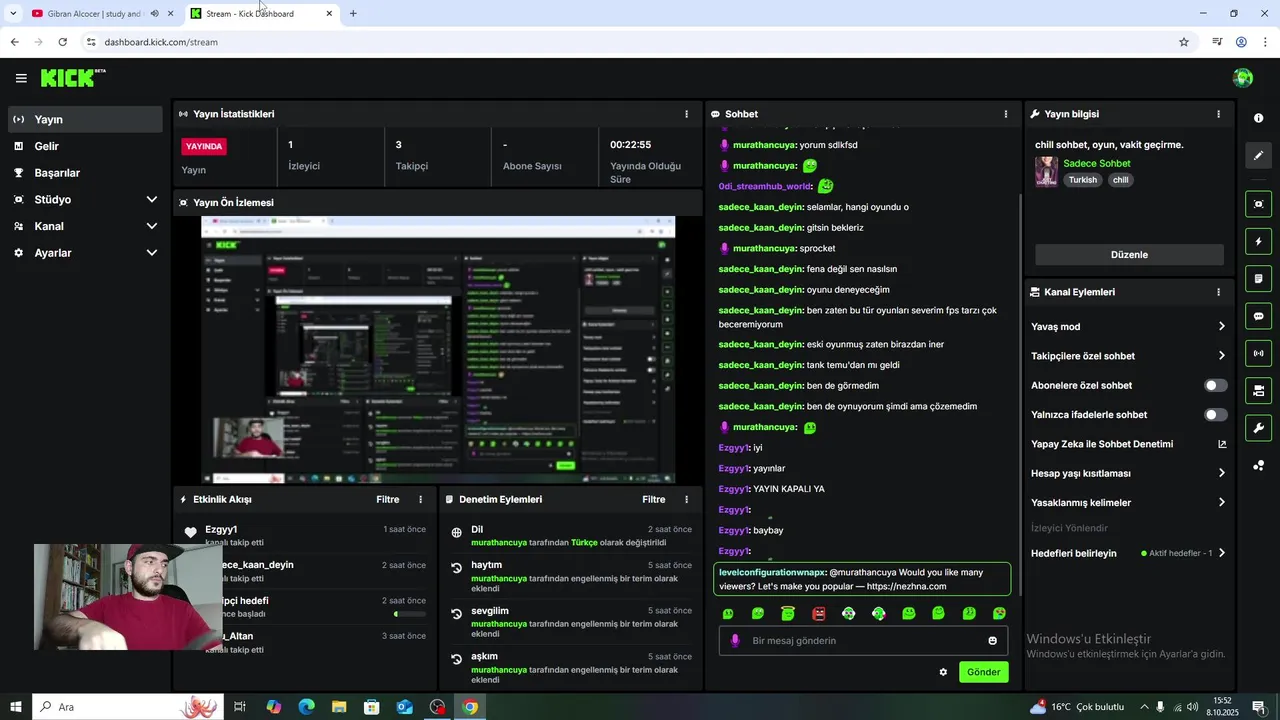Toggle Yalnızca ifadelerle sohbet switch
The height and width of the screenshot is (720, 1280).
1216,415
